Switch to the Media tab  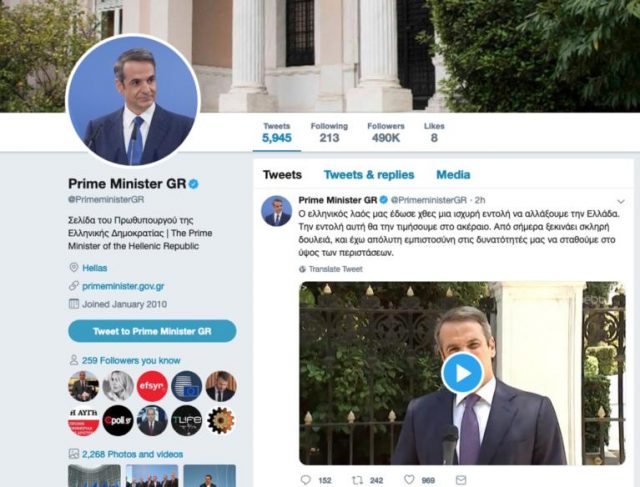[x=453, y=175]
